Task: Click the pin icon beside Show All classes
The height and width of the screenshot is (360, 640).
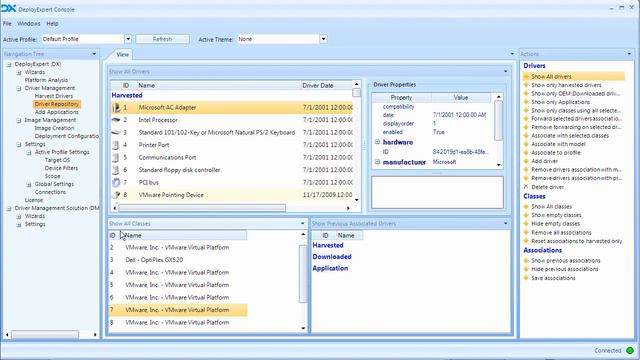Action: (526, 207)
